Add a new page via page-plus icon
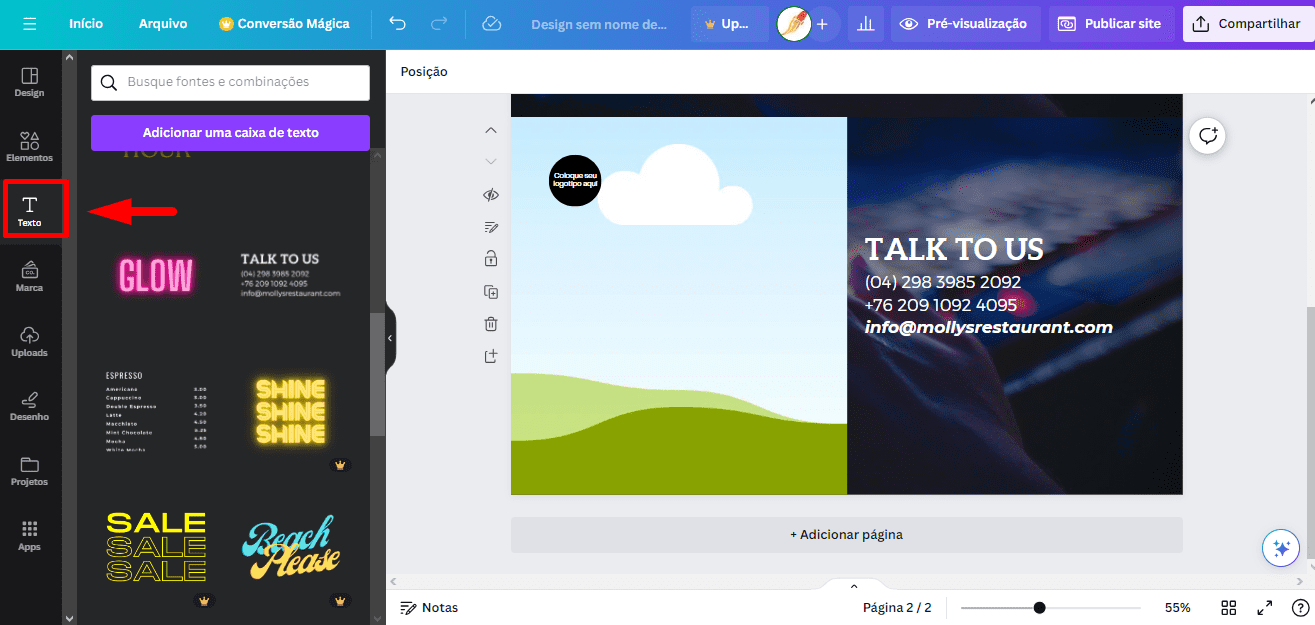This screenshot has height=625, width=1315. point(491,356)
